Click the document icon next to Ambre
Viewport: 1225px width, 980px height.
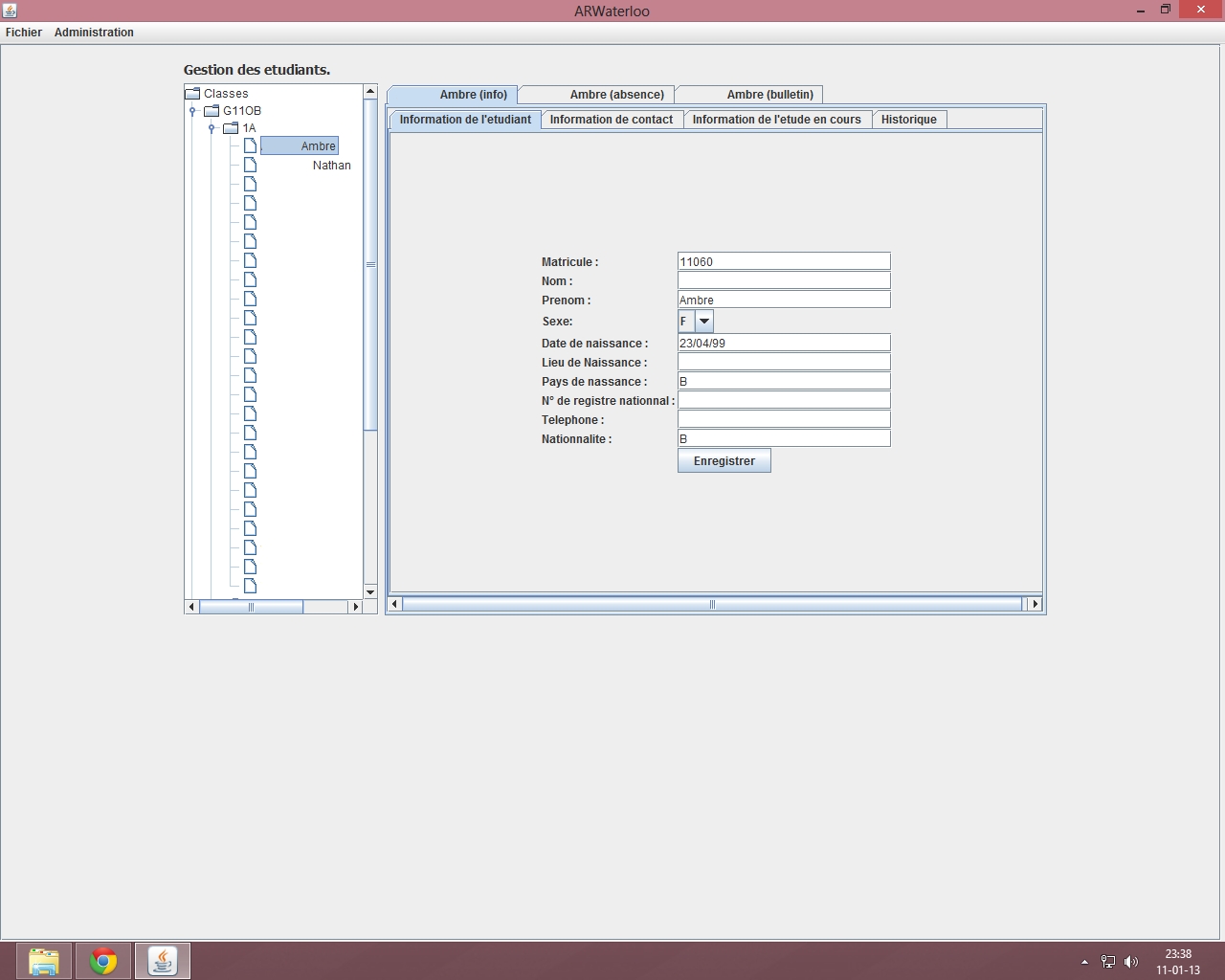[x=250, y=146]
